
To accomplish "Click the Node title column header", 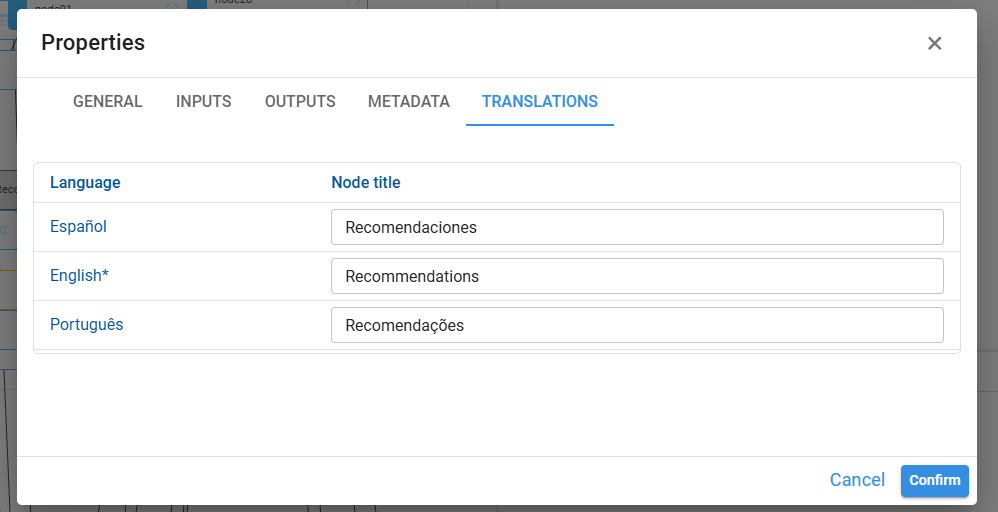I will [366, 183].
